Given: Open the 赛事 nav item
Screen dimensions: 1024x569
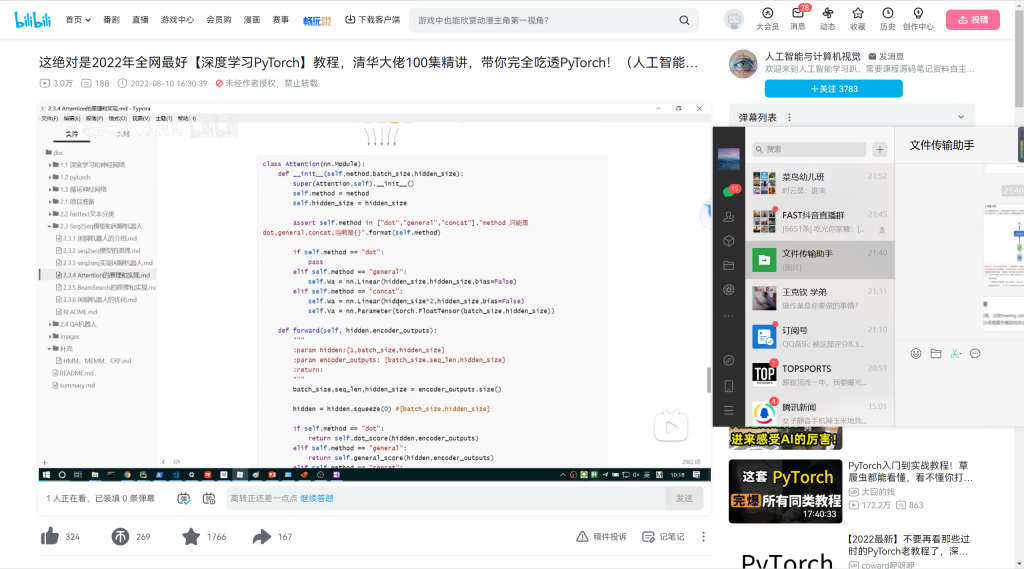Looking at the screenshot, I should click(281, 20).
